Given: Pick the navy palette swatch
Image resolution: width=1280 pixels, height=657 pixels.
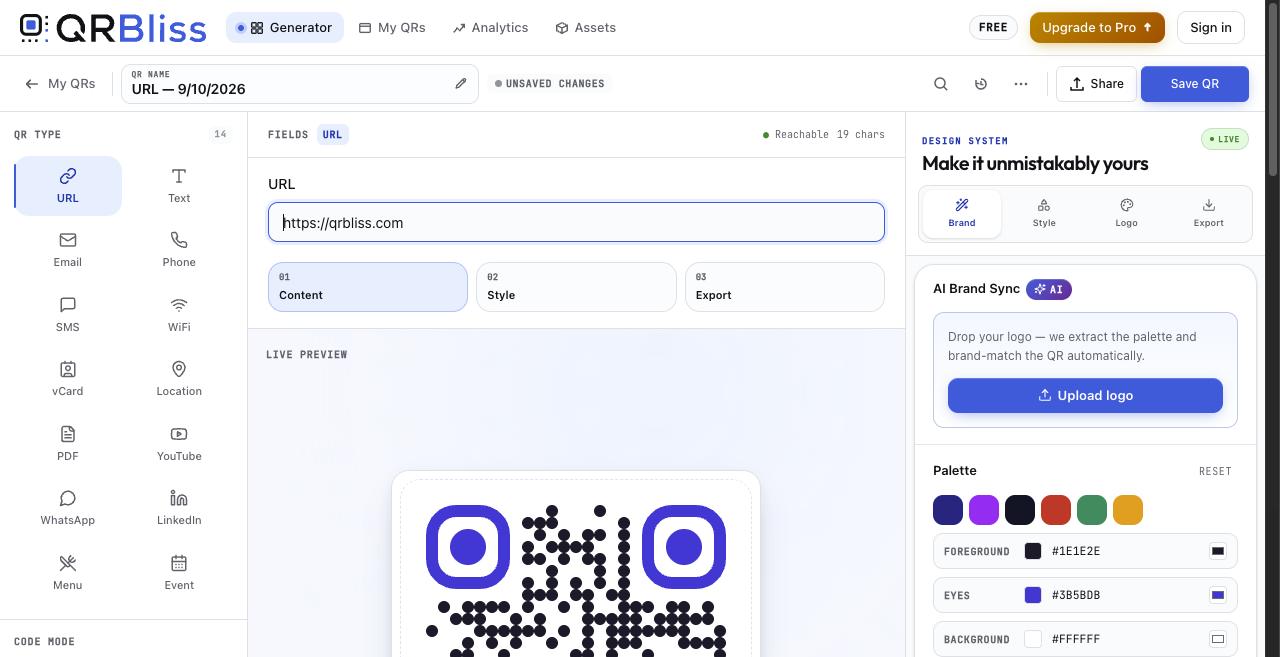Looking at the screenshot, I should point(948,510).
